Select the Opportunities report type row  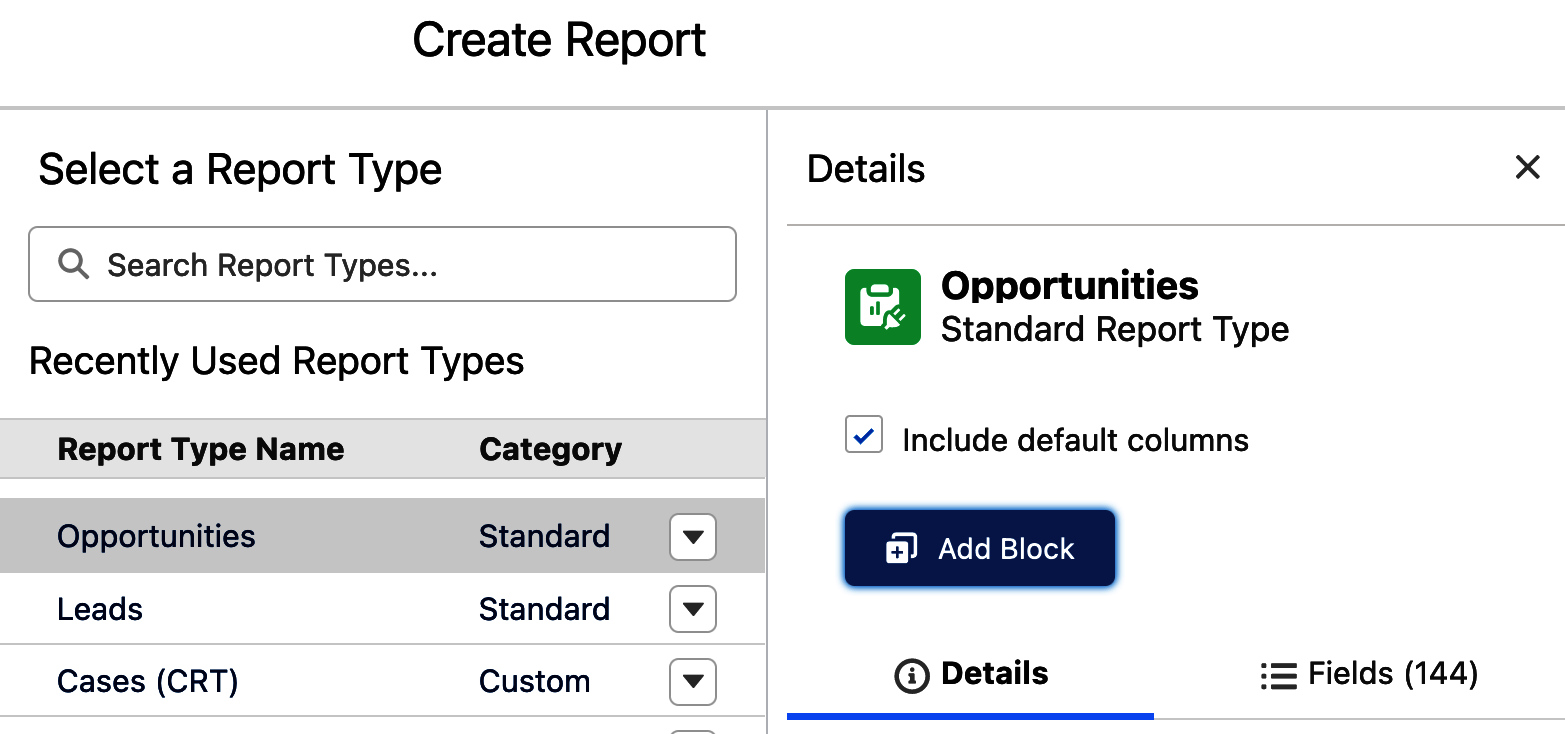[382, 536]
